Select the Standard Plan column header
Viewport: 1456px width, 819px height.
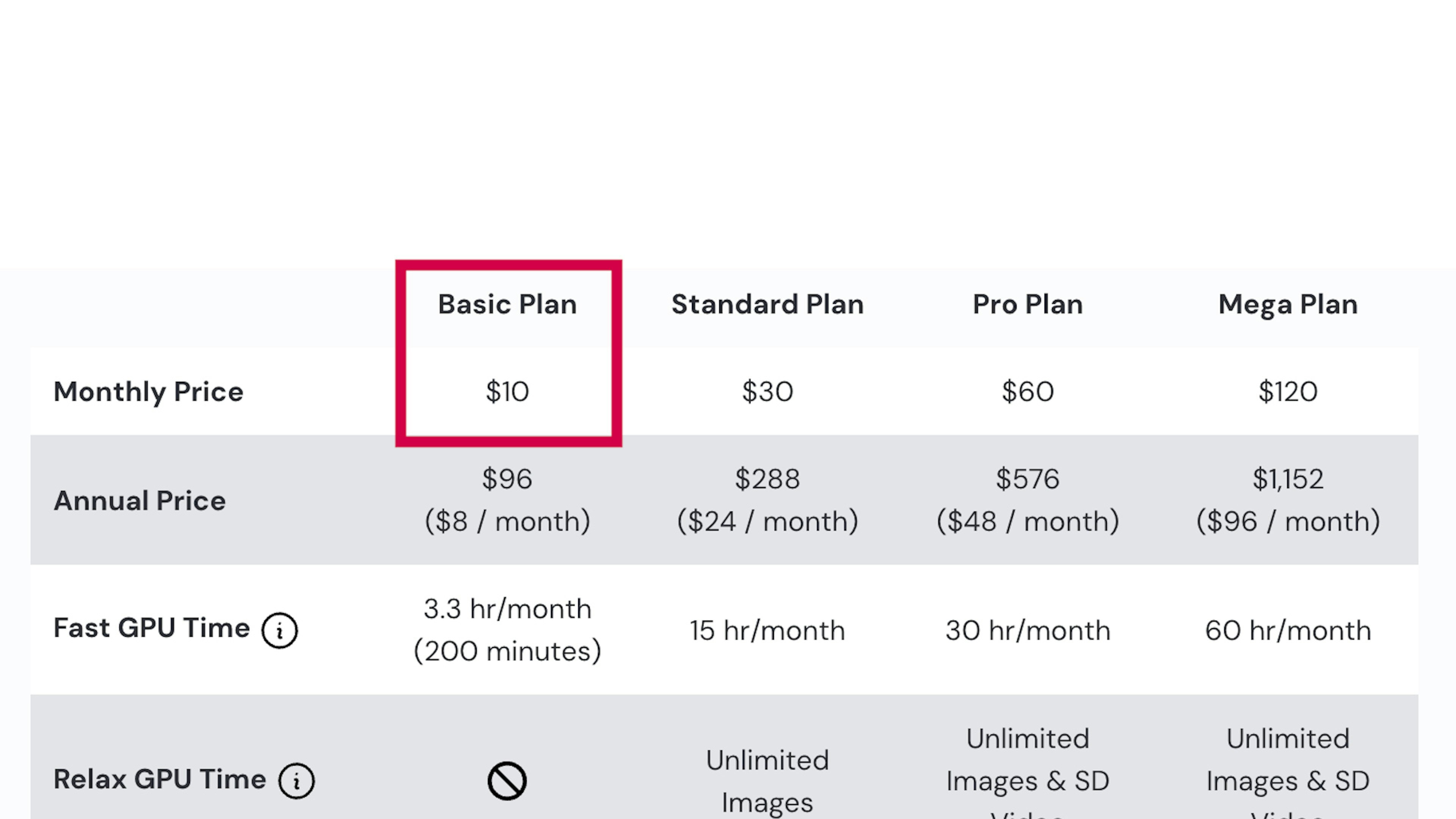[767, 304]
